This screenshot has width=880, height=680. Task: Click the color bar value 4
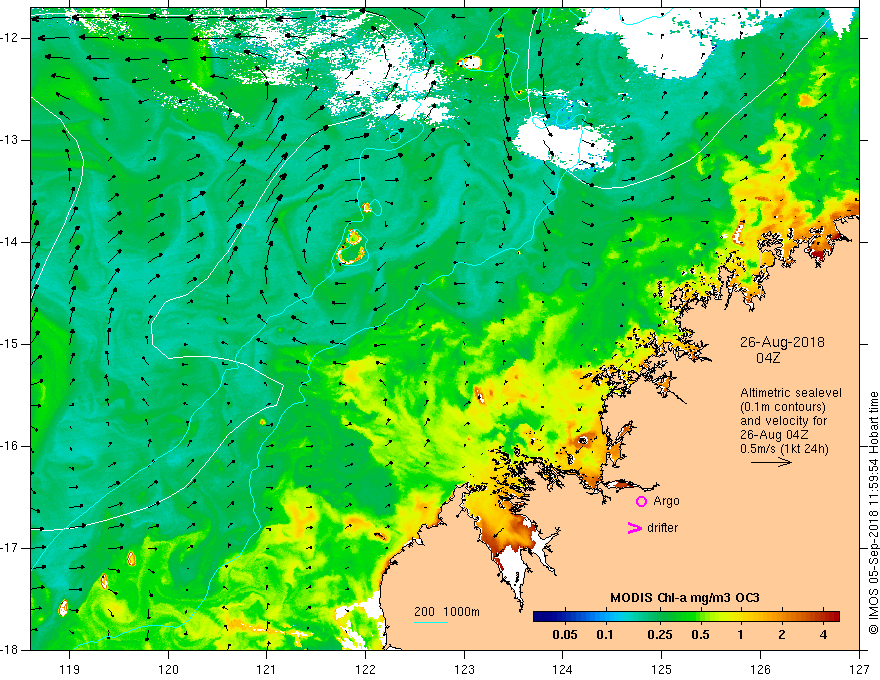coord(823,635)
